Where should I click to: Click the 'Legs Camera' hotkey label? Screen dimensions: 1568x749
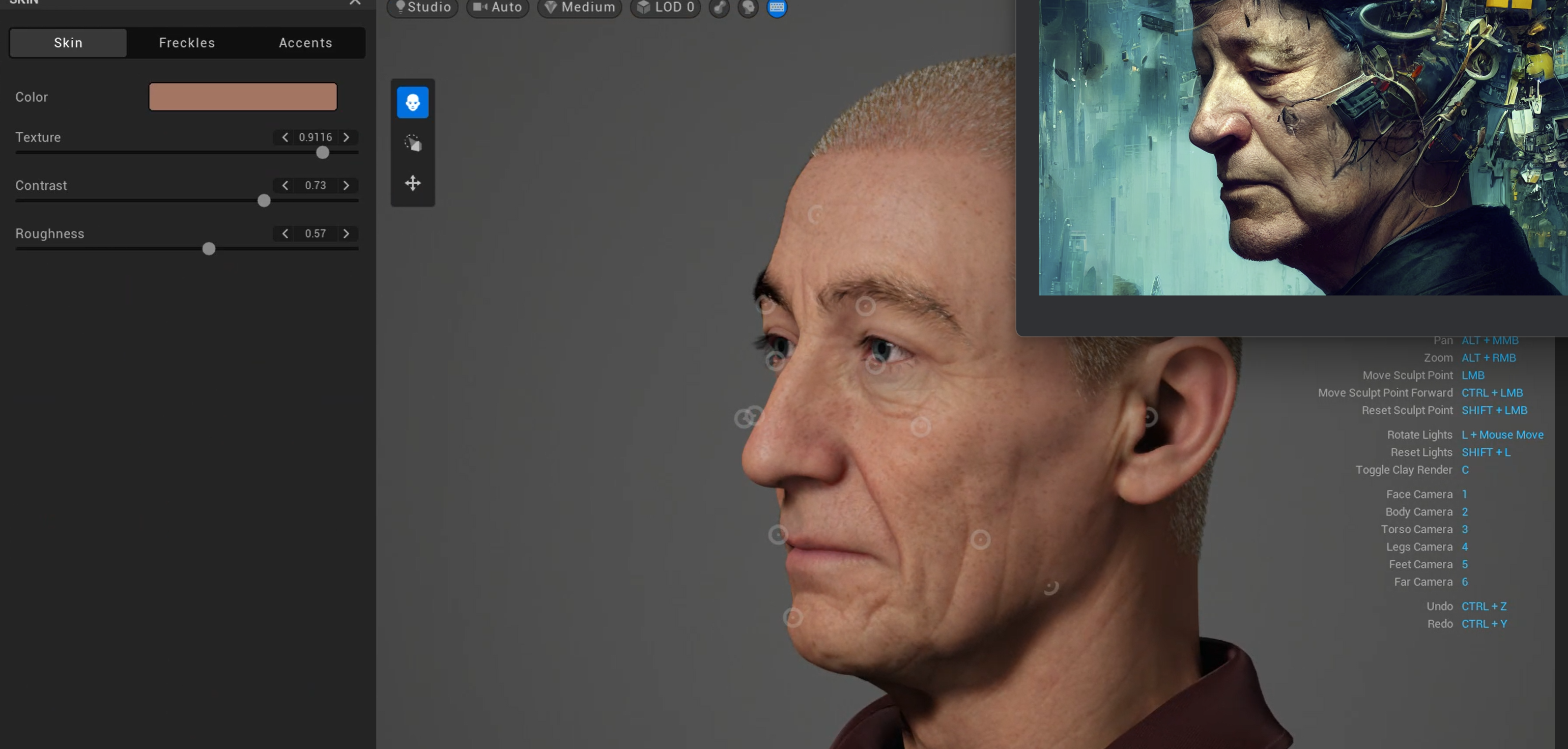coord(1419,547)
